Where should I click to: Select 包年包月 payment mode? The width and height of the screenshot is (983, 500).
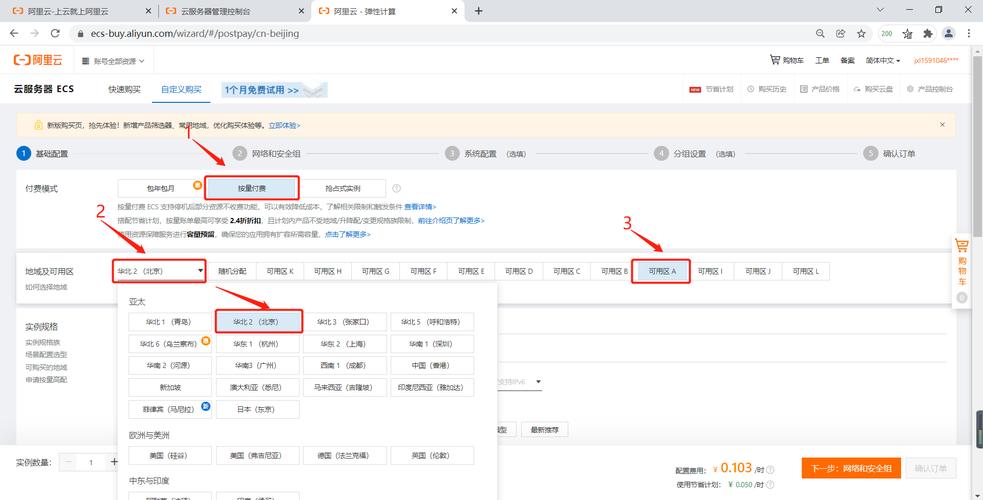160,188
